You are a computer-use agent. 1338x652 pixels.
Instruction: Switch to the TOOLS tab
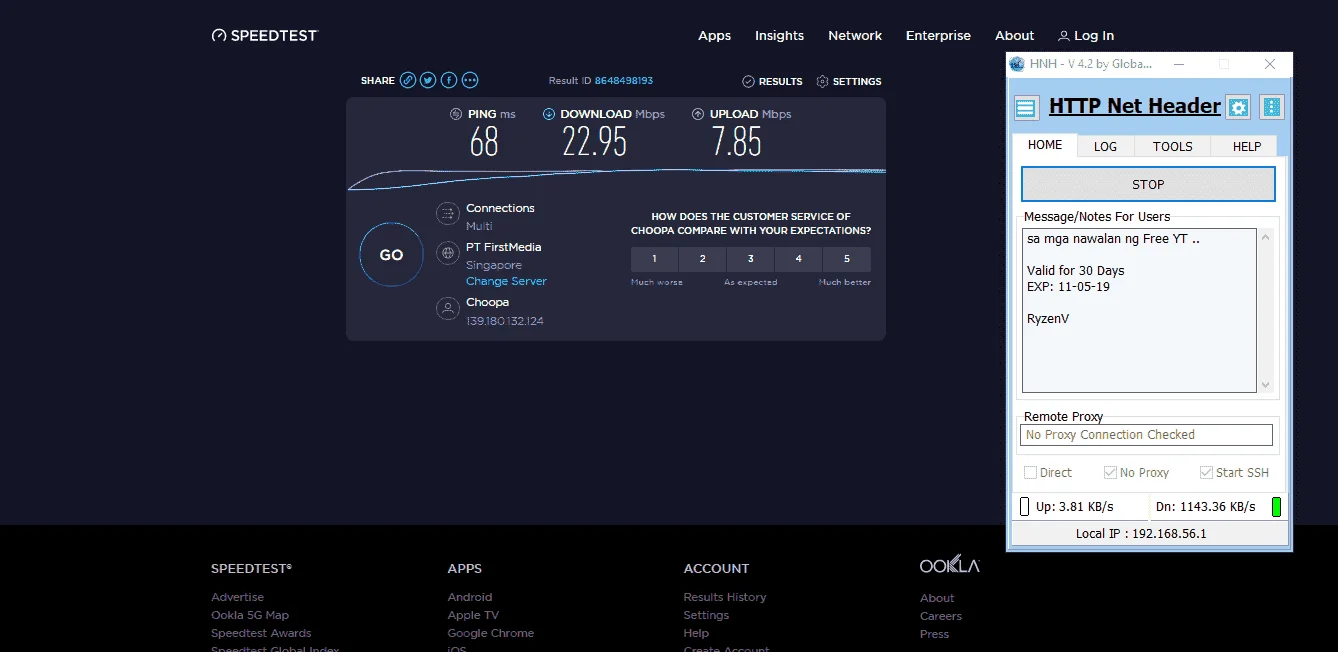[1172, 146]
